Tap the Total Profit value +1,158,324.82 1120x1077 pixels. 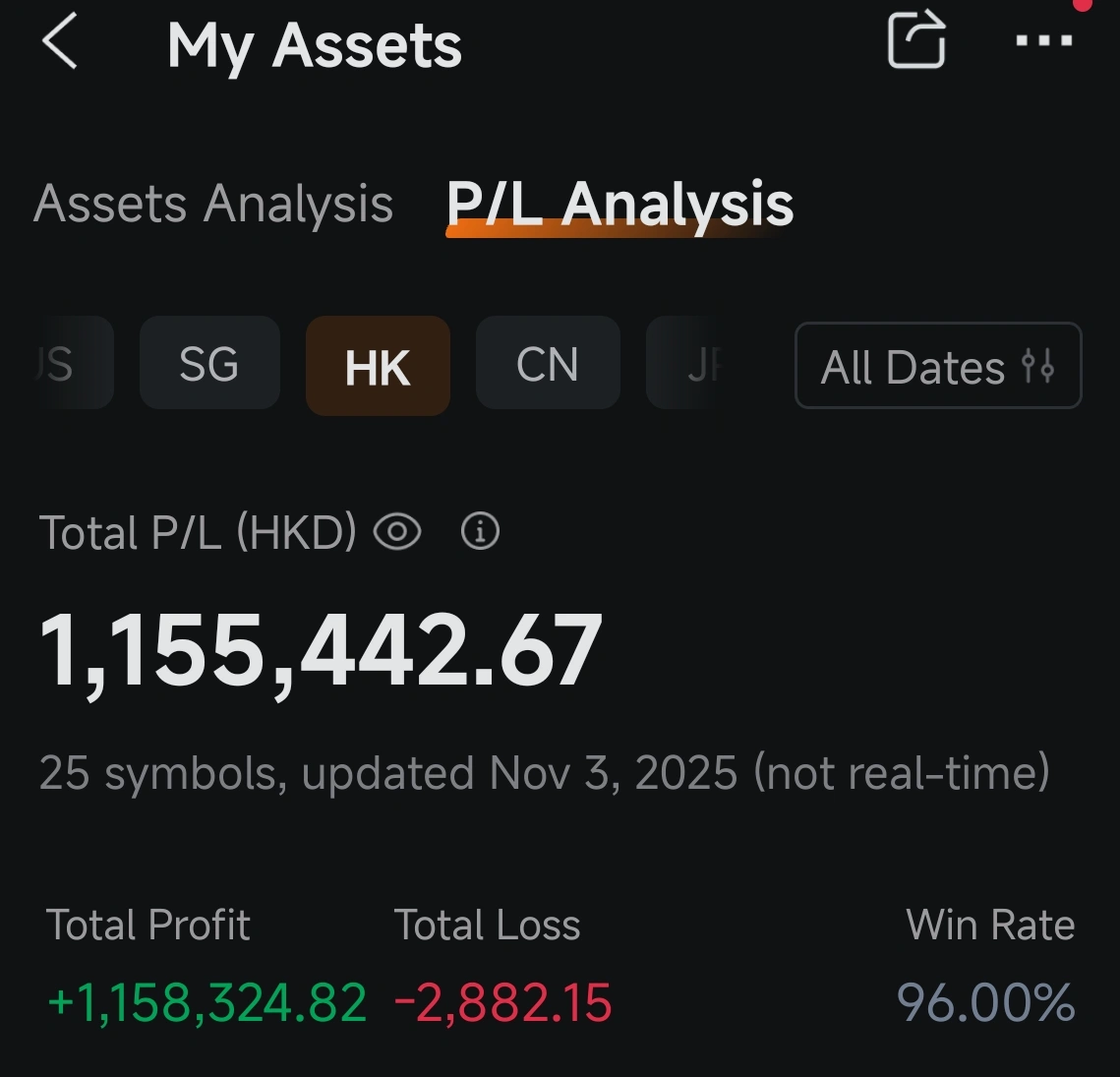[206, 1002]
